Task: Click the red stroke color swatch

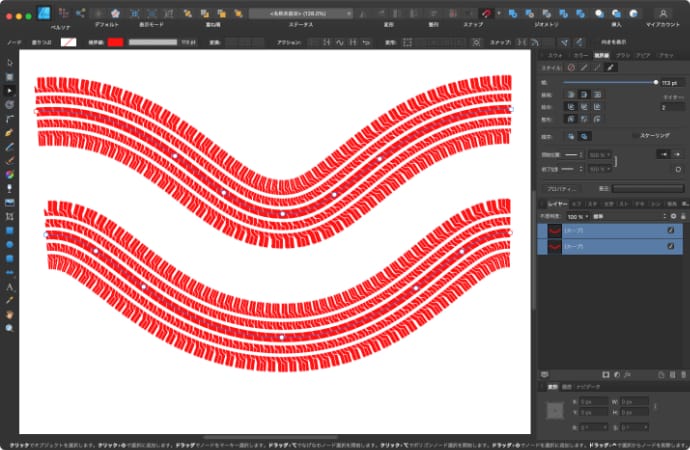Action: tap(115, 43)
